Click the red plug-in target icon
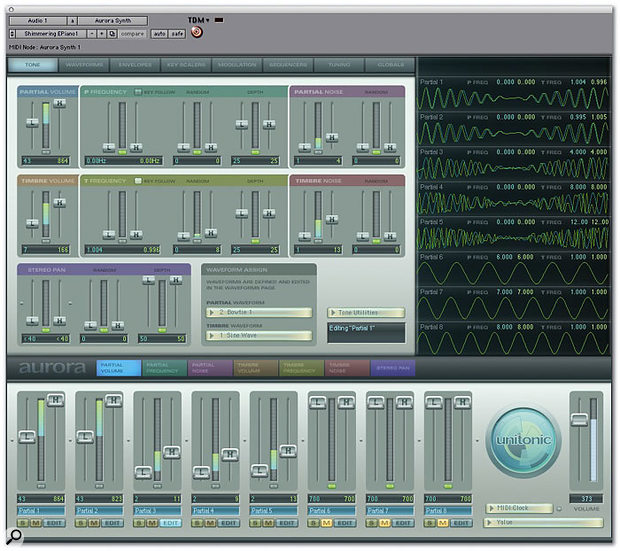Viewport: 620px width, 551px height. [197, 32]
